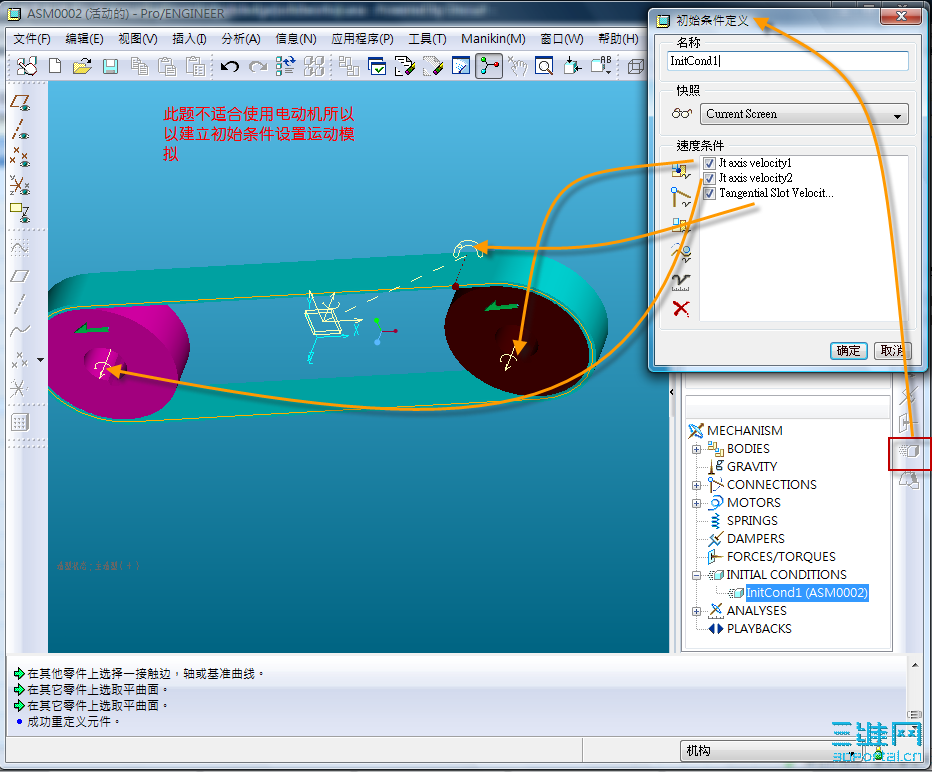Click the datum curve creation icon
The height and width of the screenshot is (772, 932).
click(20, 330)
